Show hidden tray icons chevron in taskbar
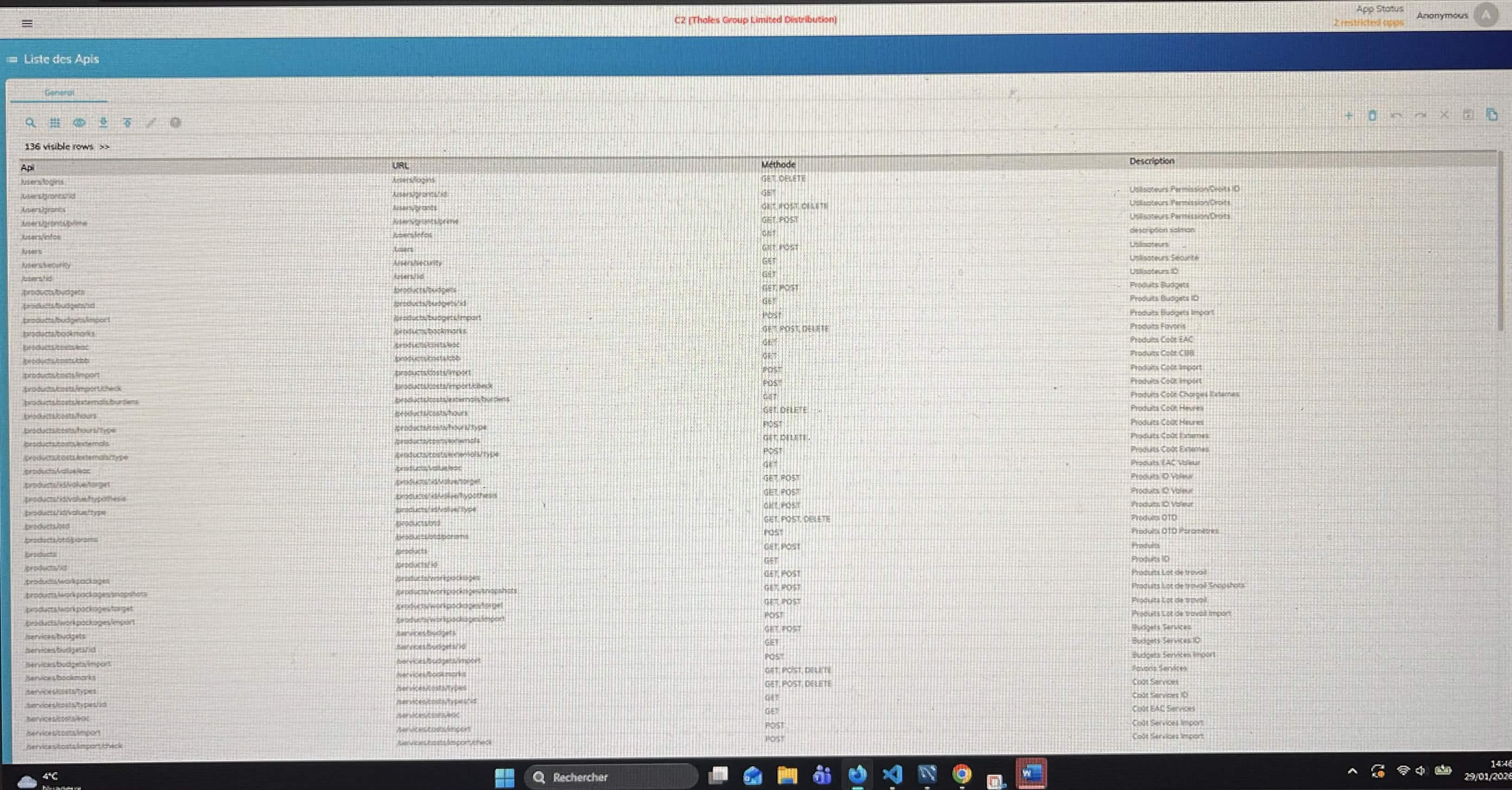1512x790 pixels. pyautogui.click(x=1353, y=771)
